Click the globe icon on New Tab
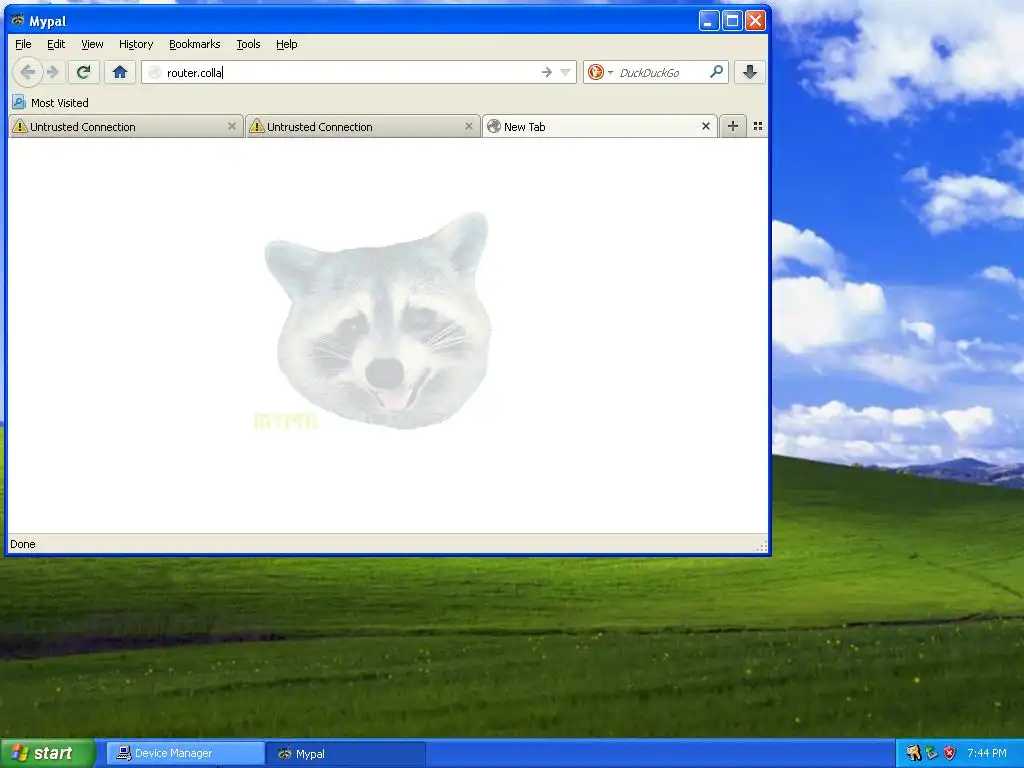The width and height of the screenshot is (1024, 768). pos(494,126)
